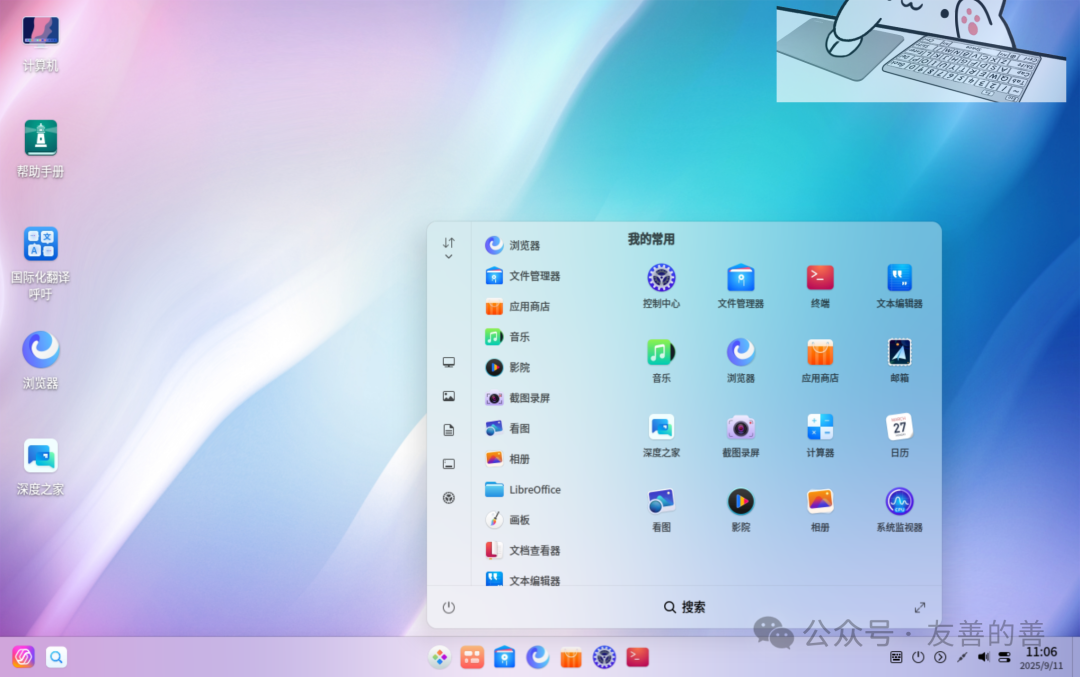Screen dimensions: 1080x677
Task: Open 截图录屏 in the 我的常用 grid
Action: point(740,435)
